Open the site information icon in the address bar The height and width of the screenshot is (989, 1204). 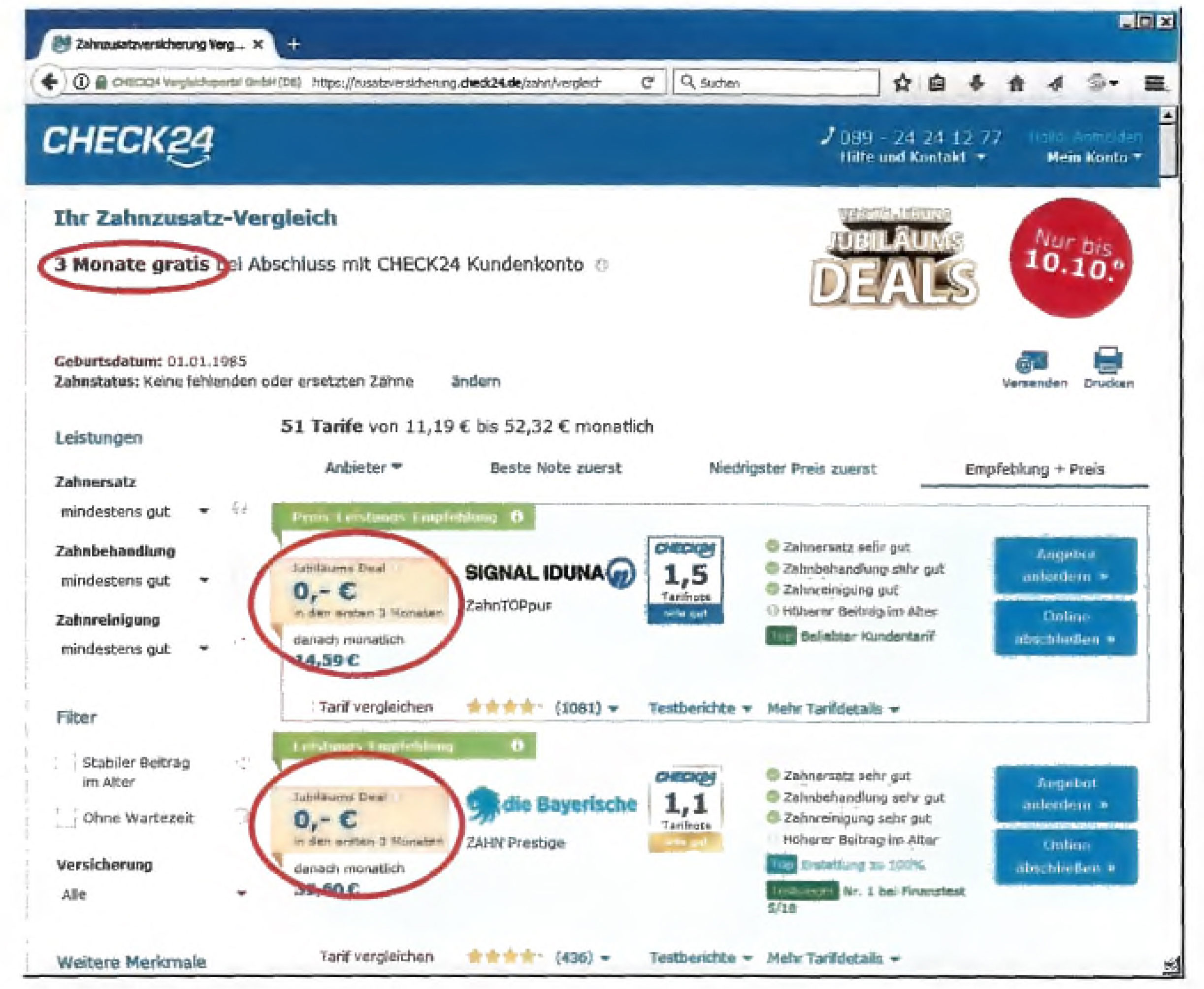pyautogui.click(x=81, y=83)
